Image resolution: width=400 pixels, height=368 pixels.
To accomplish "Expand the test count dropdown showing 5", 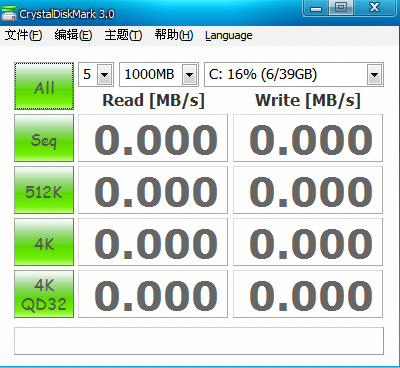I will point(104,74).
